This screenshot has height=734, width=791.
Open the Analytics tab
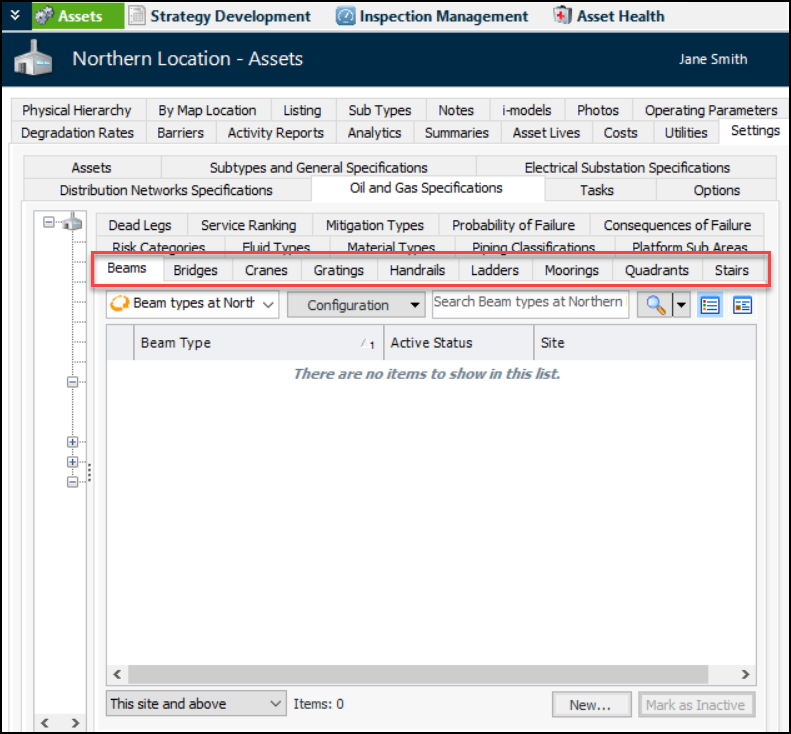[x=374, y=133]
